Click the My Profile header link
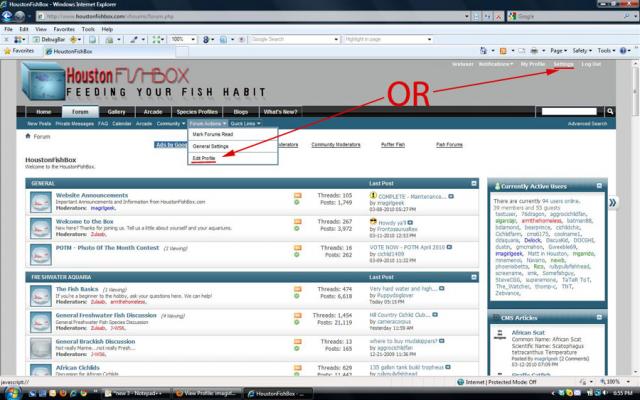Image resolution: width=640 pixels, height=400 pixels. click(533, 64)
